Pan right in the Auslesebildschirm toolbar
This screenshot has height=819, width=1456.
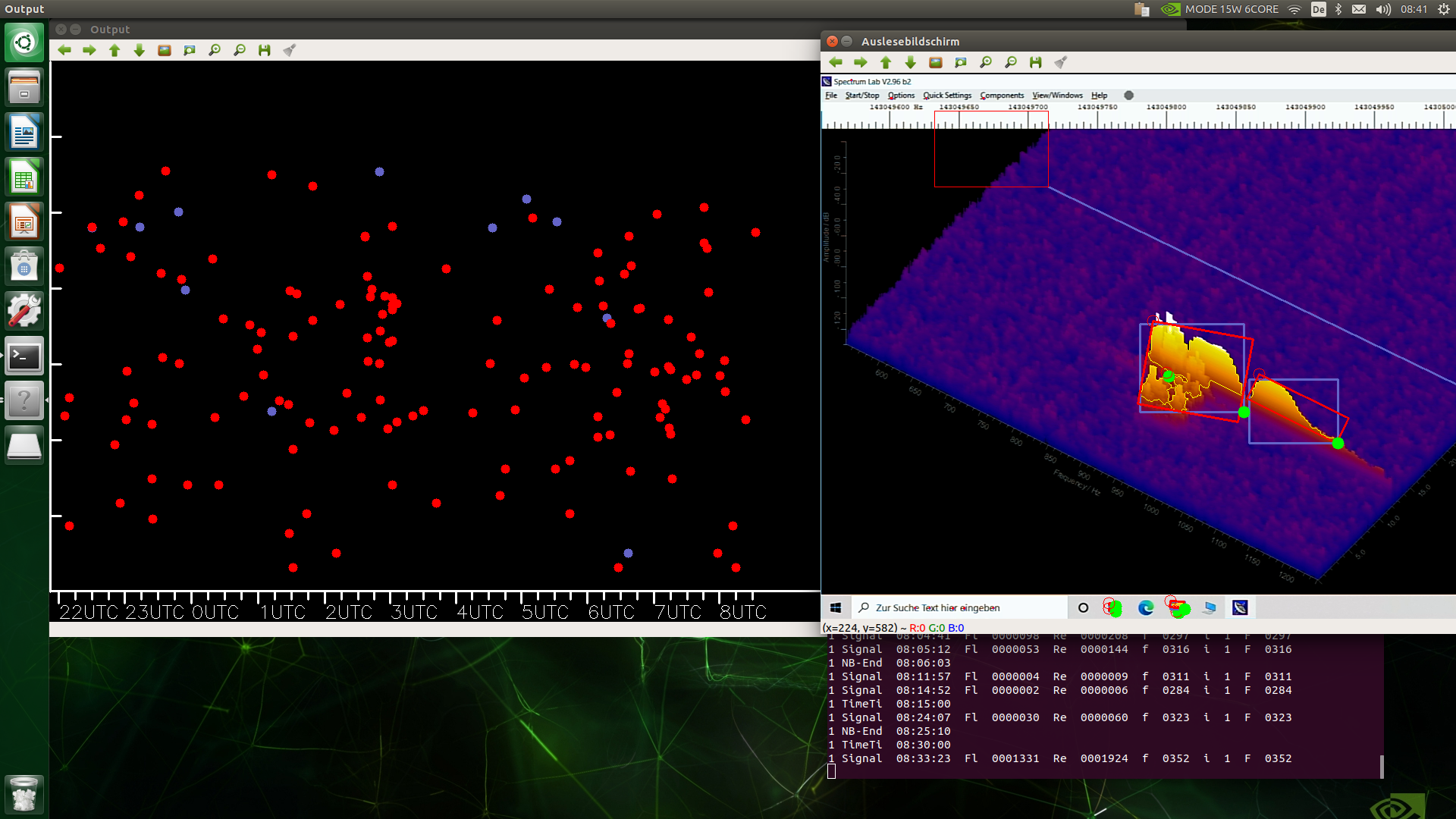[861, 62]
